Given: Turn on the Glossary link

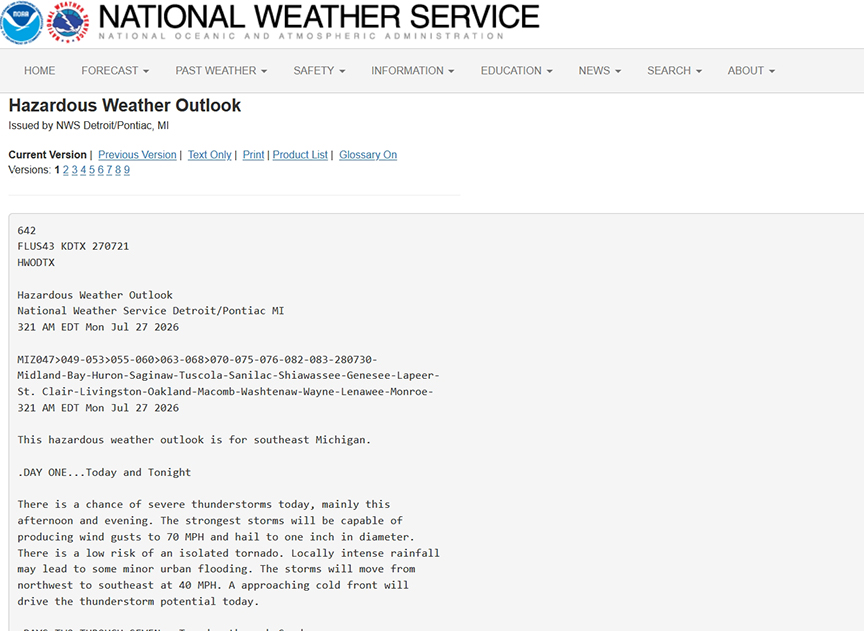Looking at the screenshot, I should tap(368, 155).
